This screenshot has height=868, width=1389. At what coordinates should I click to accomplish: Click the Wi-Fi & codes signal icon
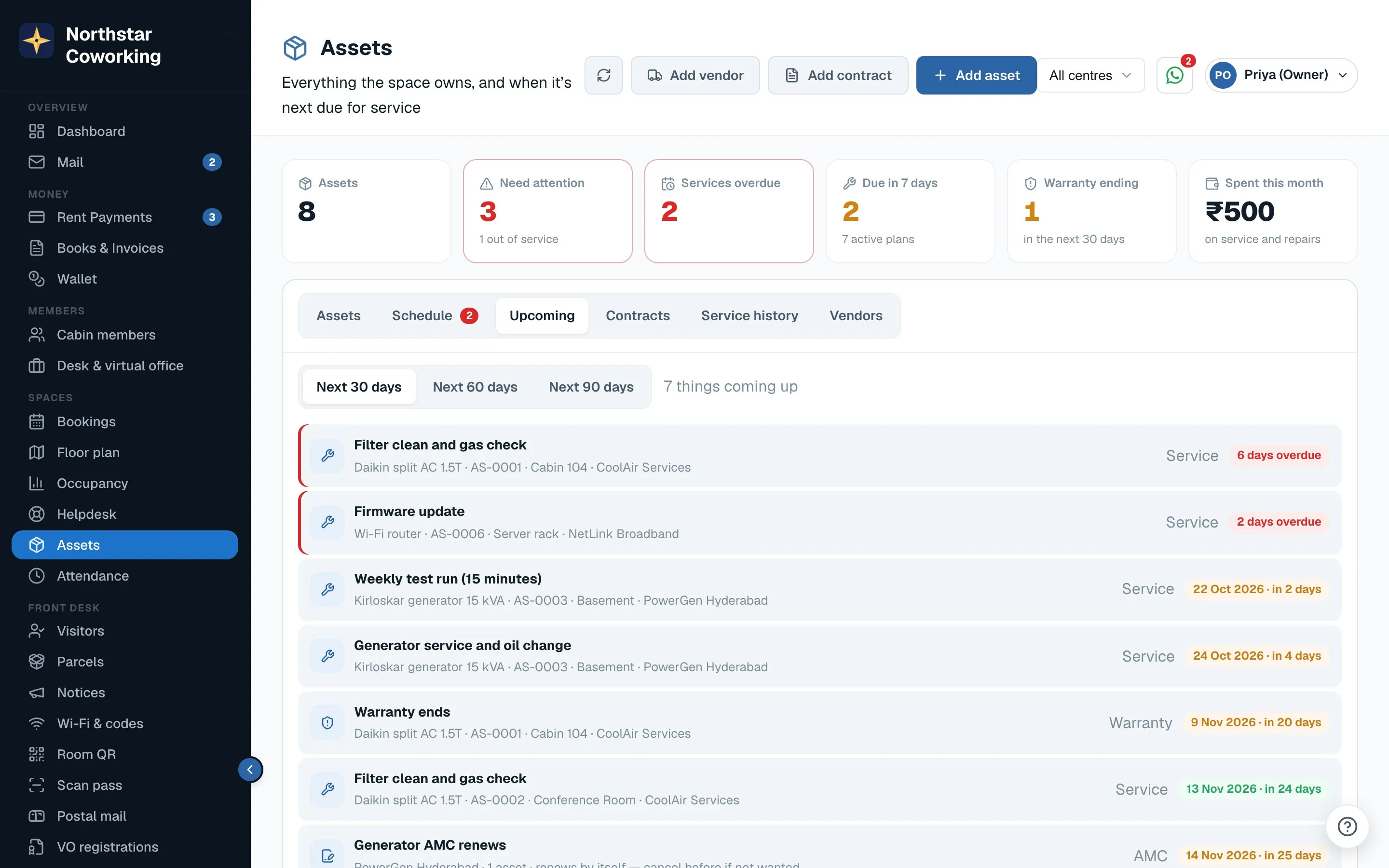37,723
